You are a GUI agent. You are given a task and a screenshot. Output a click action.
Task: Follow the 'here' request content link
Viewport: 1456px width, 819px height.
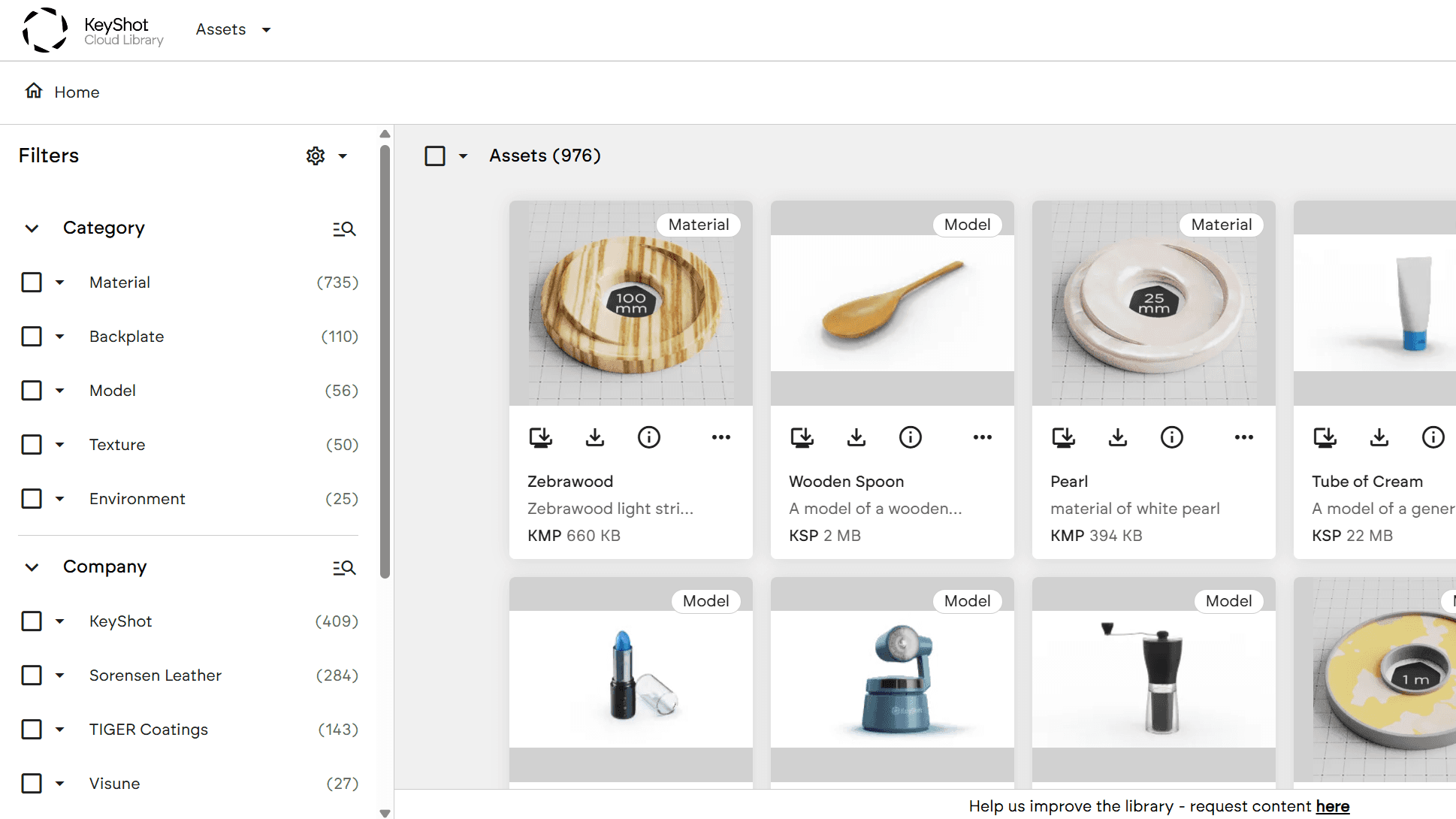point(1332,806)
